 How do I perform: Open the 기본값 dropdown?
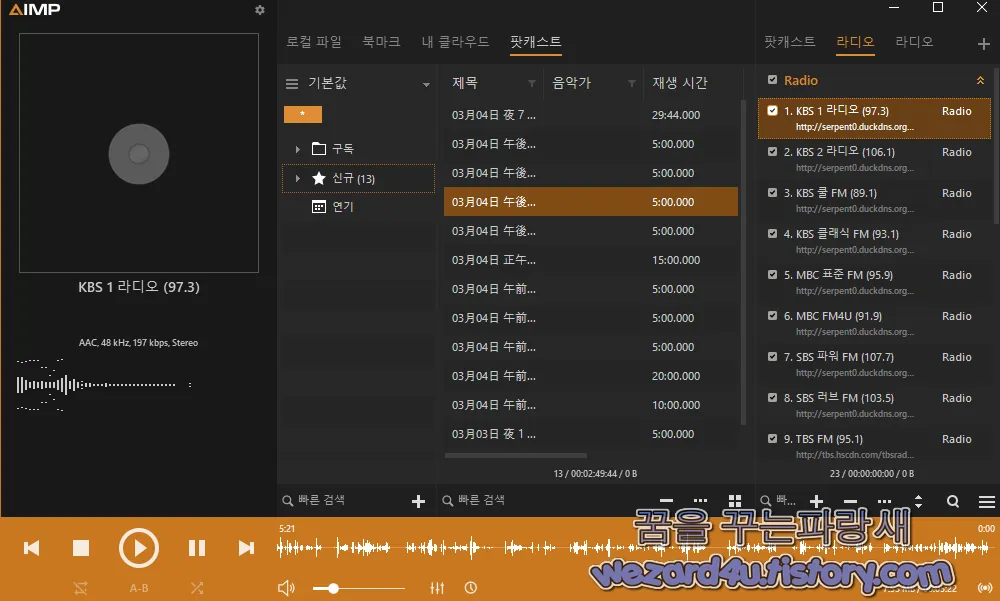point(425,84)
